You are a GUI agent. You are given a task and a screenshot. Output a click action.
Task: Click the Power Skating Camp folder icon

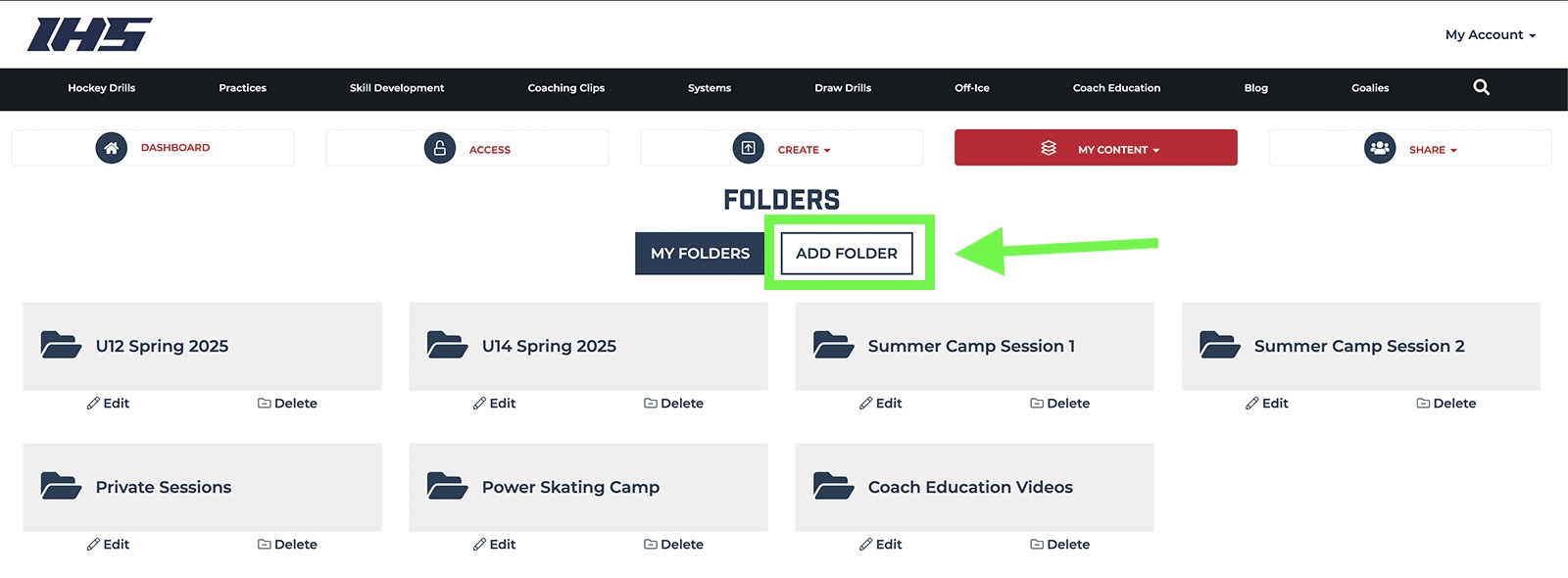pos(447,486)
